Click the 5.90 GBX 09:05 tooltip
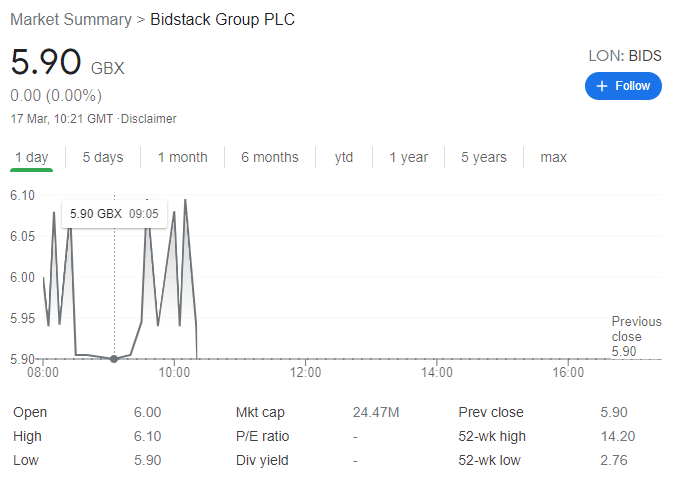This screenshot has height=489, width=688. 114,214
